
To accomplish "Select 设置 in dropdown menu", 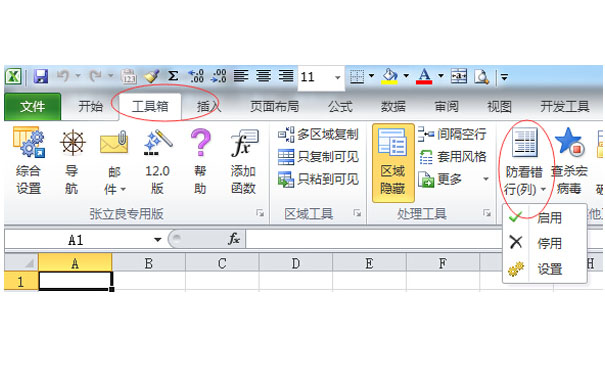I will 544,269.
